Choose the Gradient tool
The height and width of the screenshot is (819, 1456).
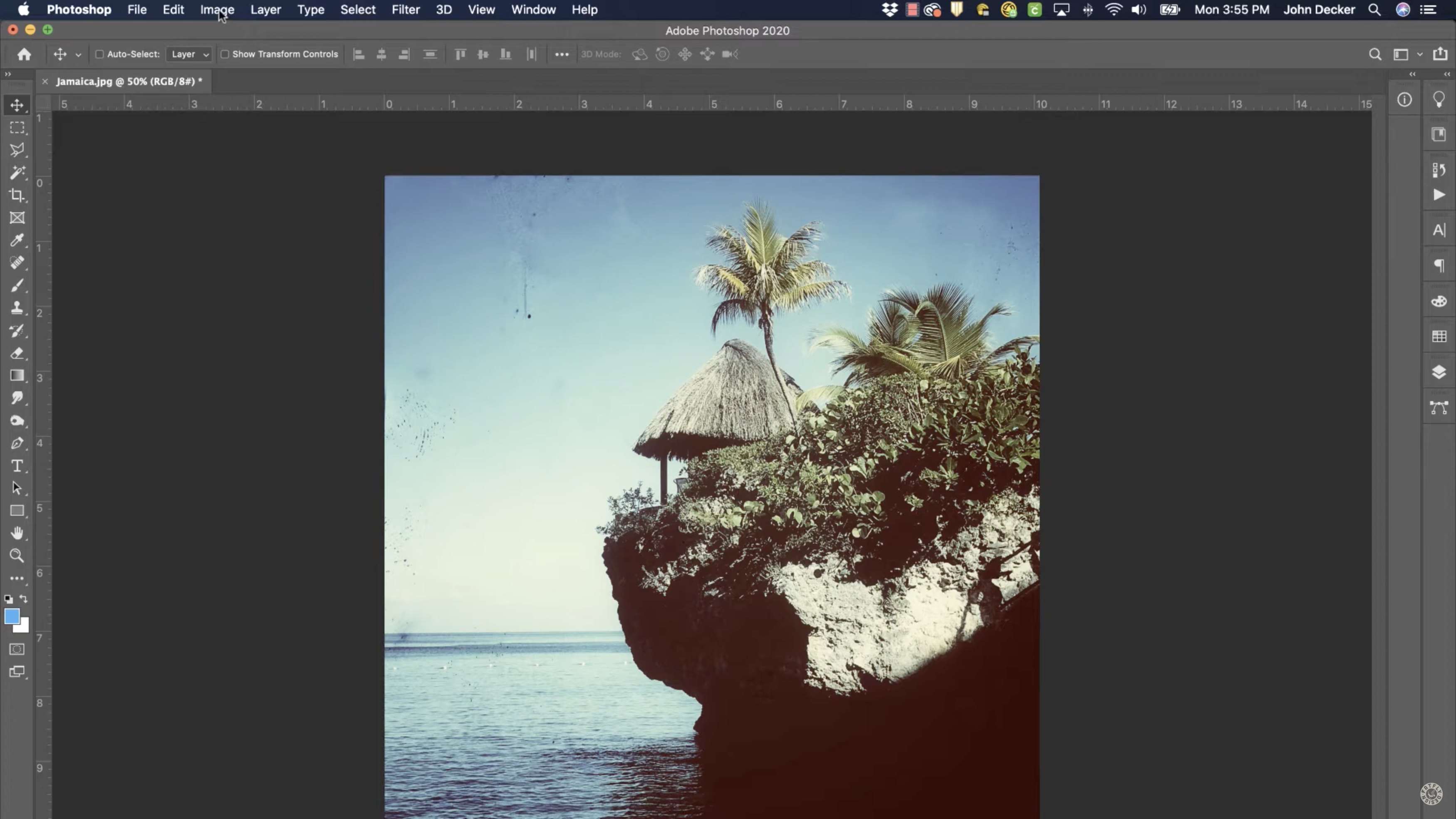coord(17,375)
